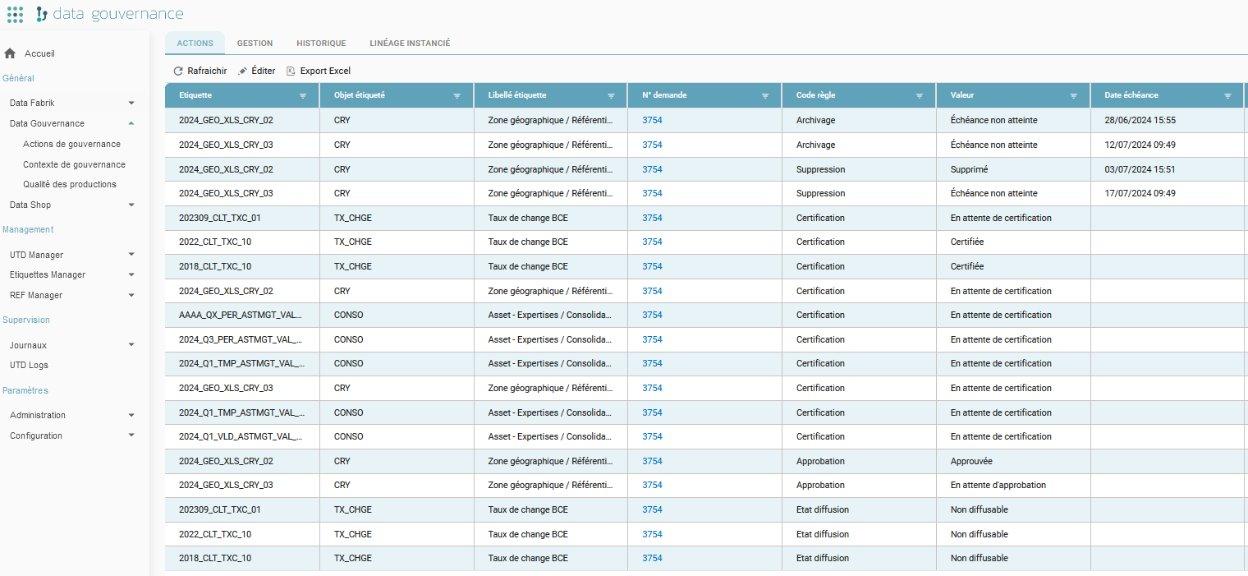Select Certifiée cell in 2022_CLT_TXC_10 row
This screenshot has width=1248, height=576.
[x=967, y=242]
